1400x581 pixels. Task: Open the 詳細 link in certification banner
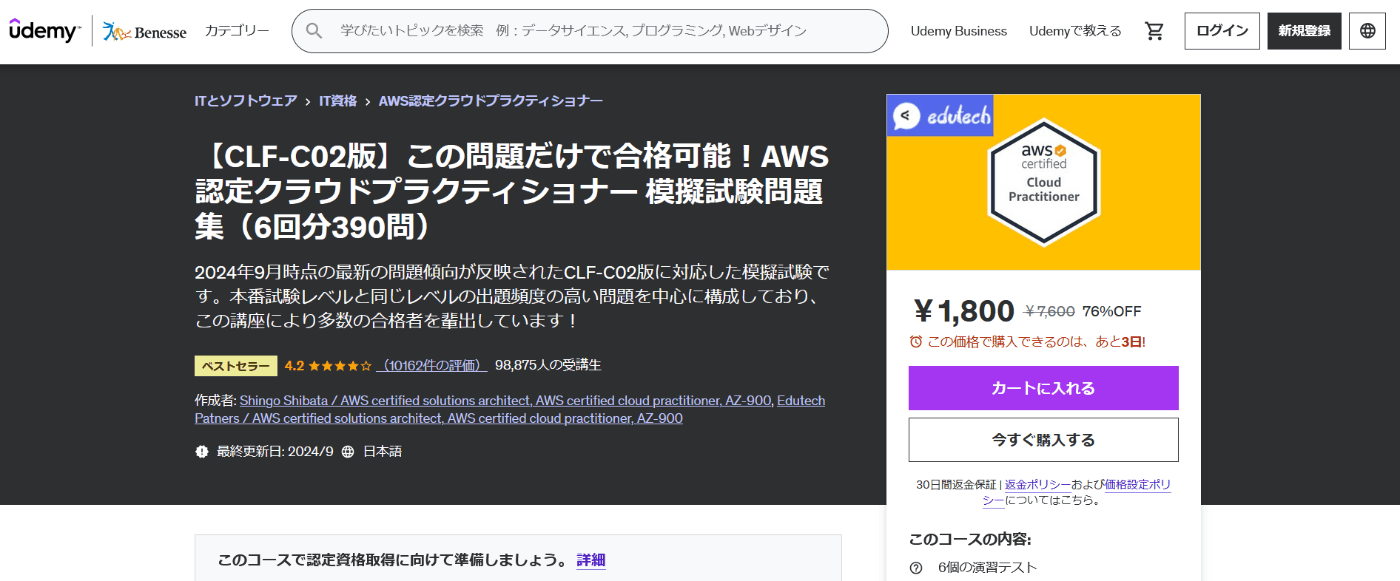click(x=591, y=560)
